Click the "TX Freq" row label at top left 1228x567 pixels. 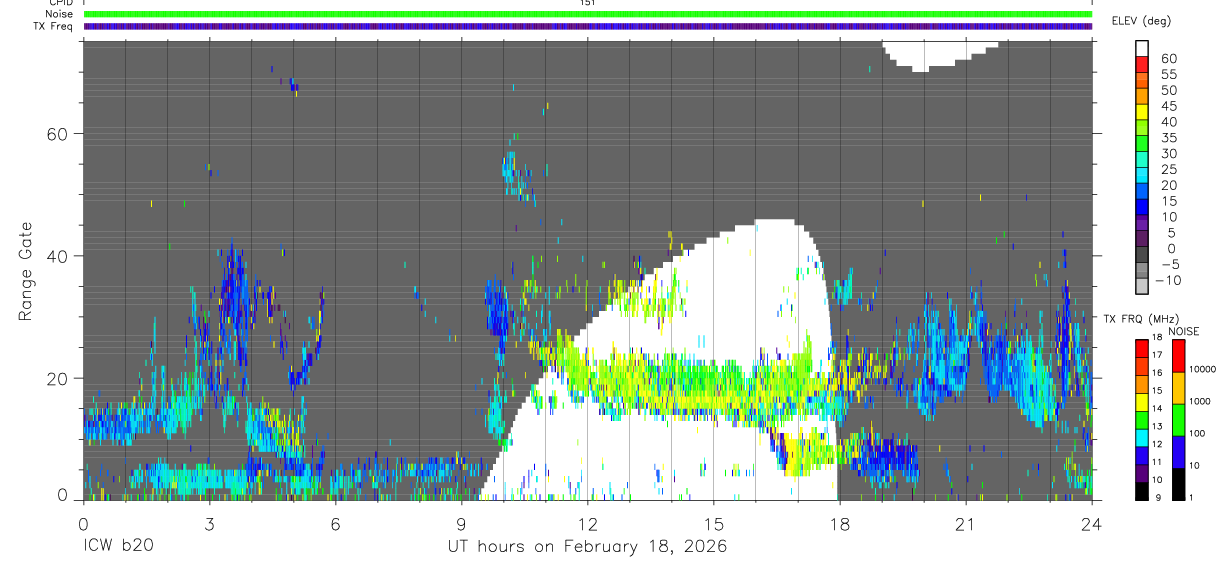coord(53,26)
